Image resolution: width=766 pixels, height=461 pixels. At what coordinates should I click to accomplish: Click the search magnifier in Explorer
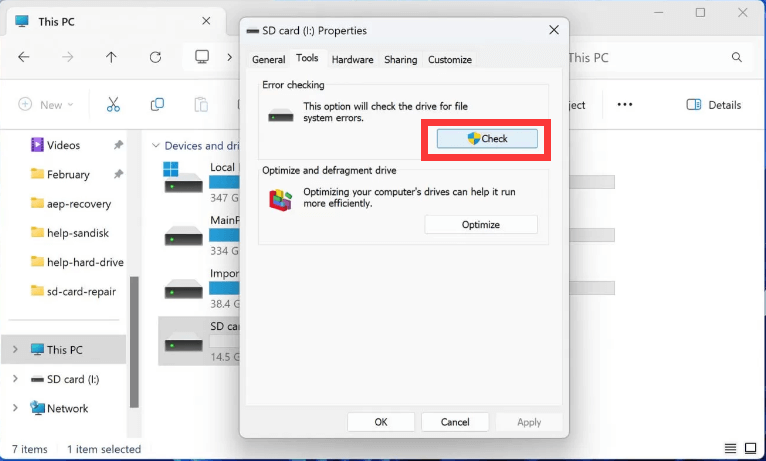(x=737, y=57)
